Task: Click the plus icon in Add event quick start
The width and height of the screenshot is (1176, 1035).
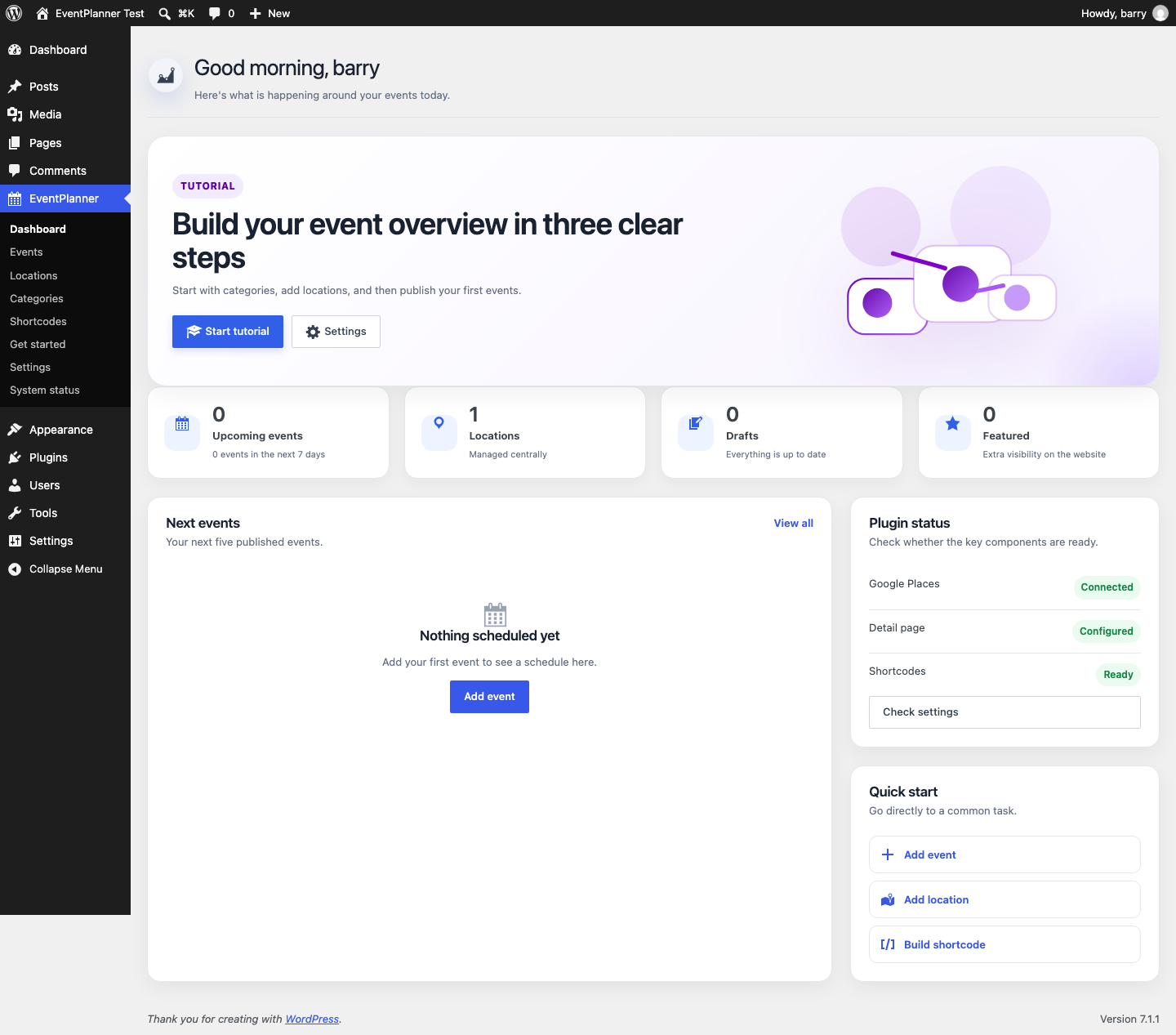Action: tap(888, 854)
